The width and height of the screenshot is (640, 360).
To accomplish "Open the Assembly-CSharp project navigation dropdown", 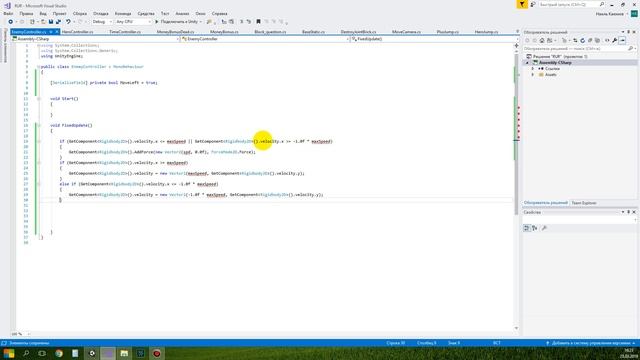I will [95, 39].
